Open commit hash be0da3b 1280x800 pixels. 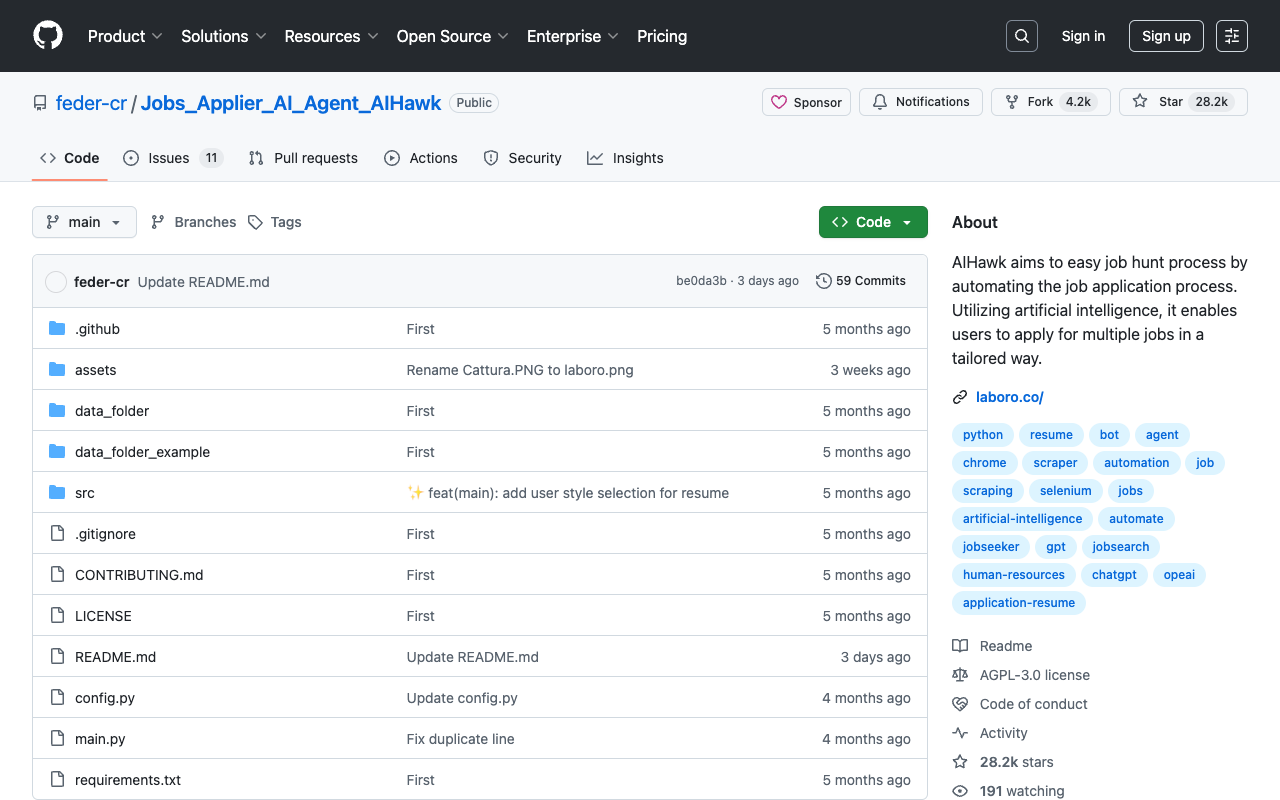(x=701, y=281)
